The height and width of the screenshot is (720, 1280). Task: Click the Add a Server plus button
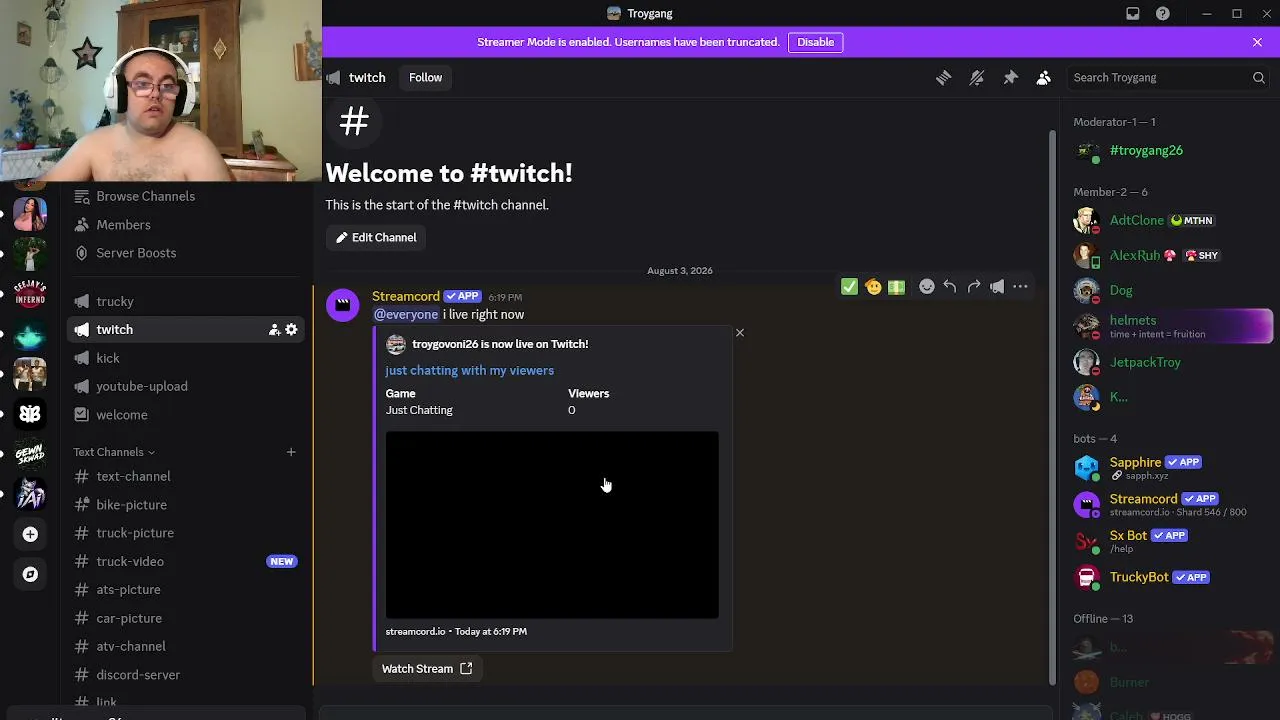(x=30, y=534)
